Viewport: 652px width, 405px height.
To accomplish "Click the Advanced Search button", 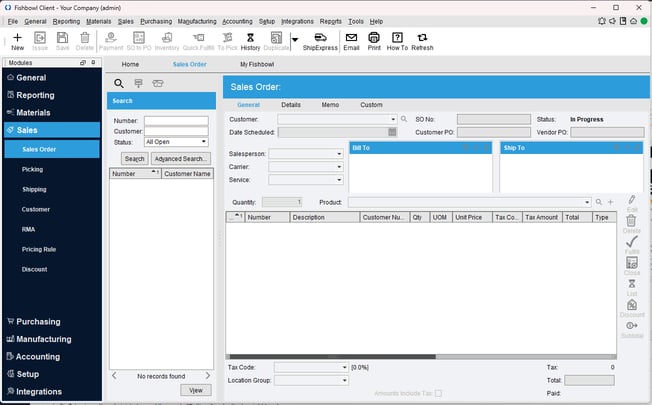I will pos(180,159).
